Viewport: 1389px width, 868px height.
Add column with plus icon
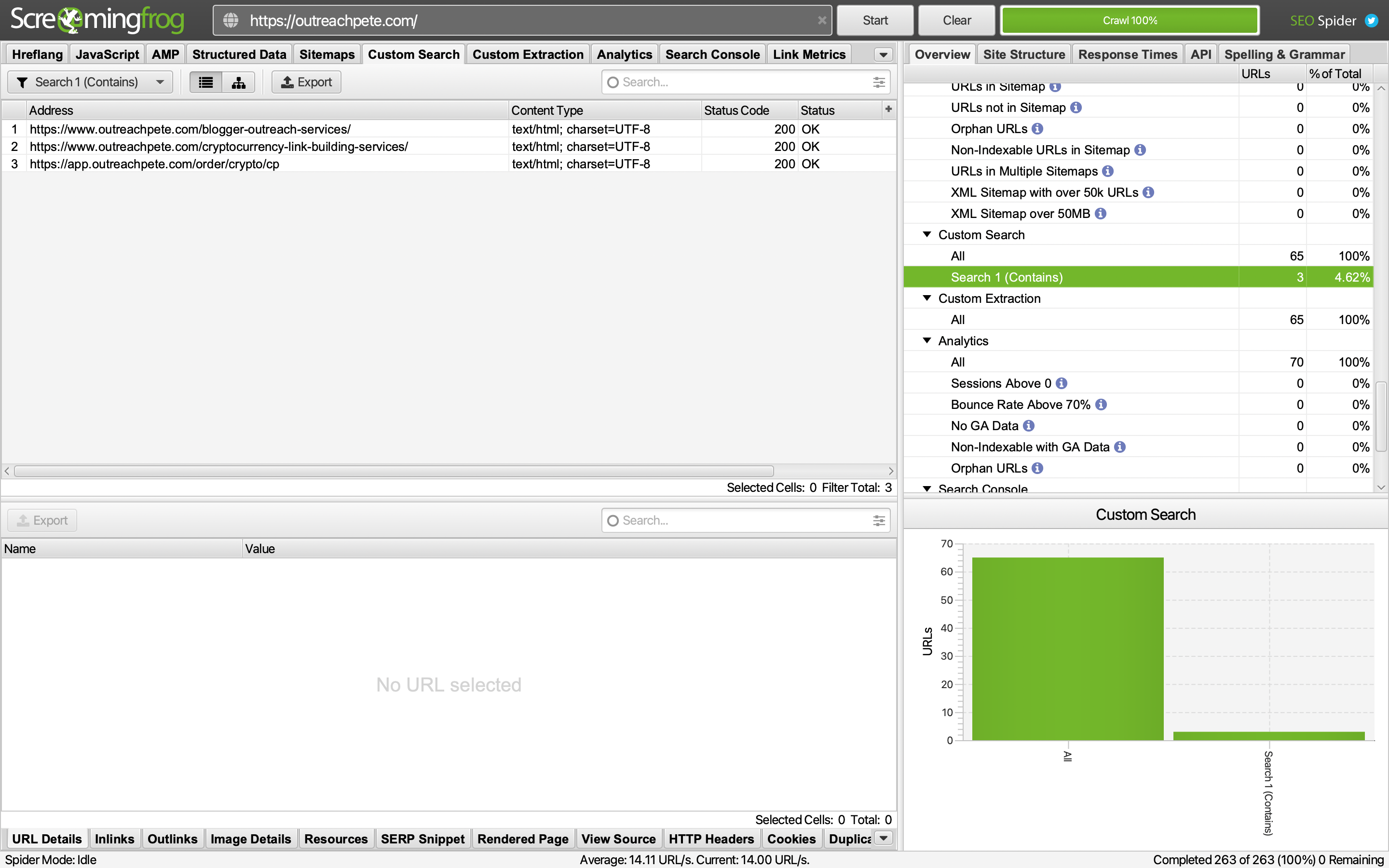888,109
